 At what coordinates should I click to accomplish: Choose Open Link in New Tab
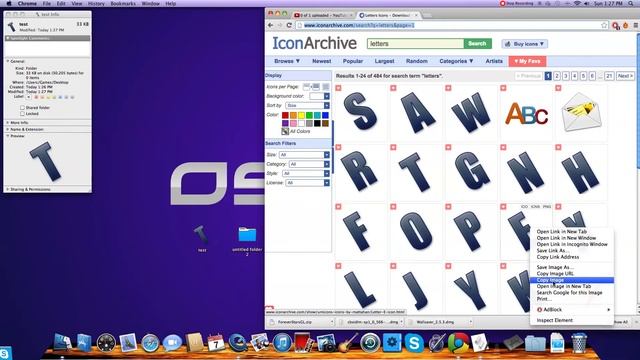tap(571, 231)
